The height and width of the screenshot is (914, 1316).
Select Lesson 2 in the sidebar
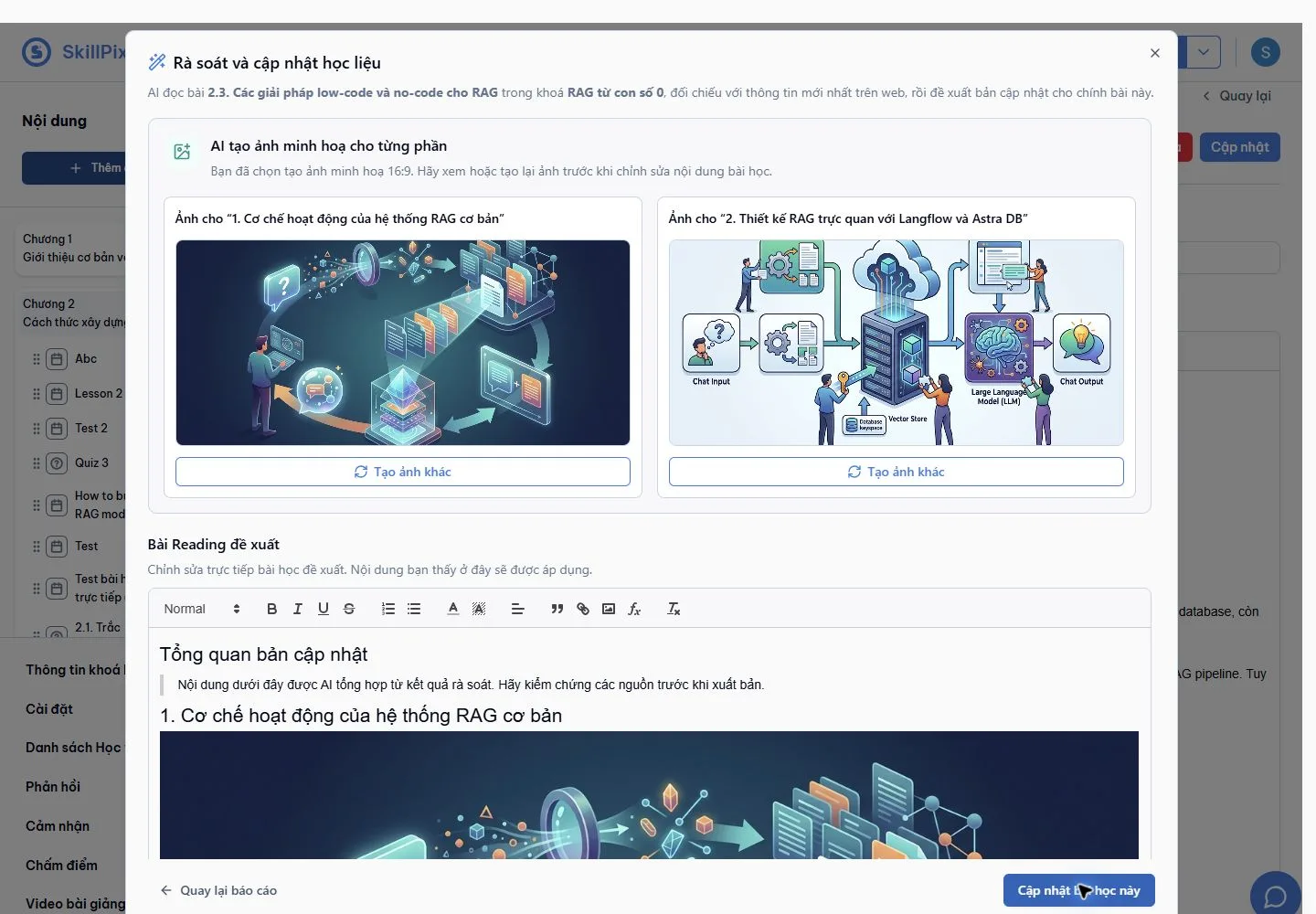pos(99,394)
